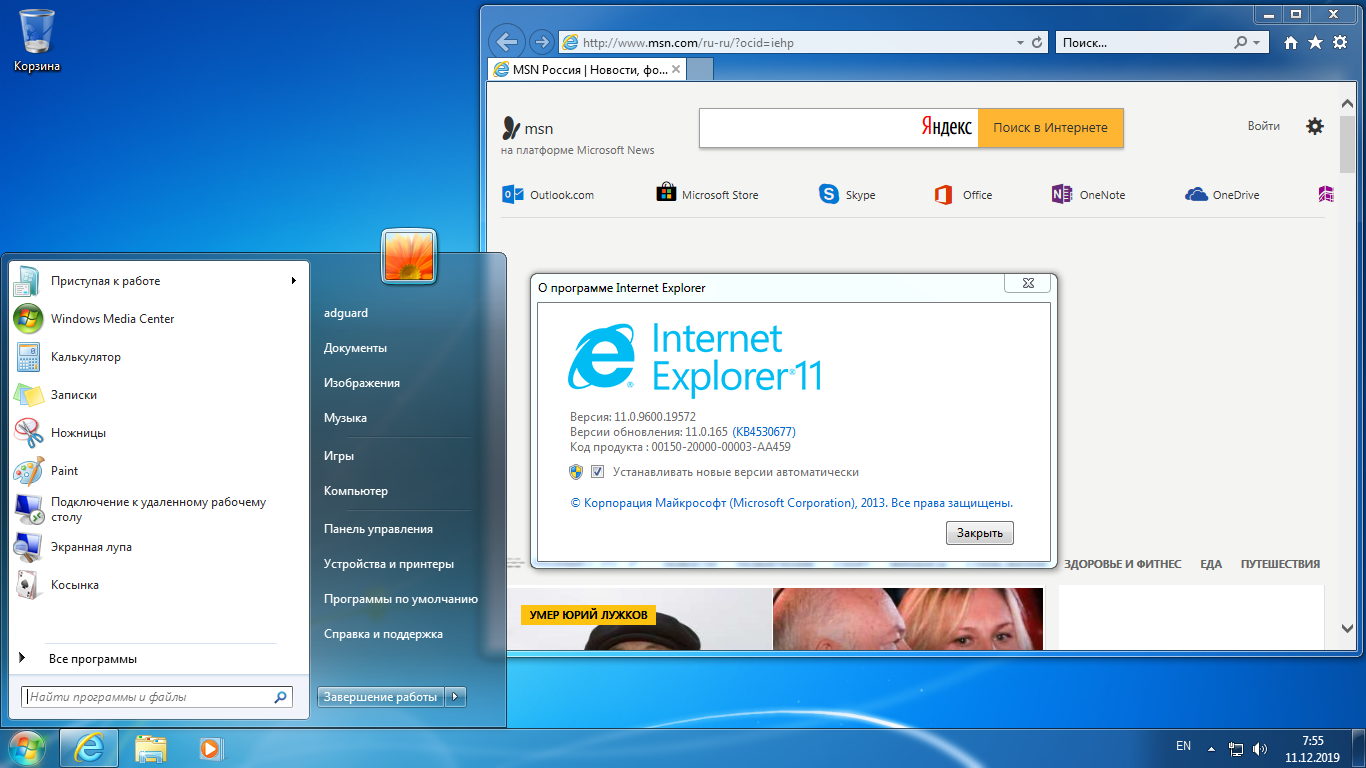The height and width of the screenshot is (768, 1366).
Task: Click the search magnifier in IE search box
Action: pos(1241,43)
